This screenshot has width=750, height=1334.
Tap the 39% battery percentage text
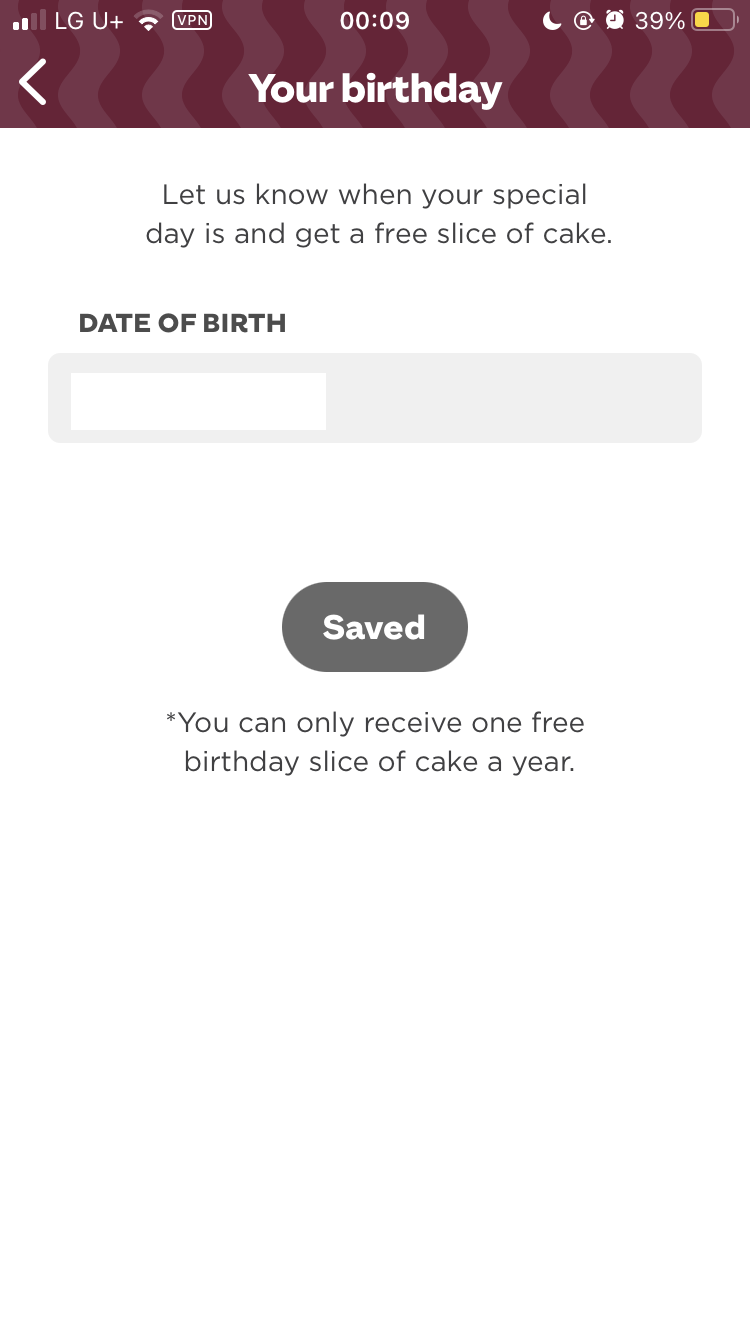660,21
